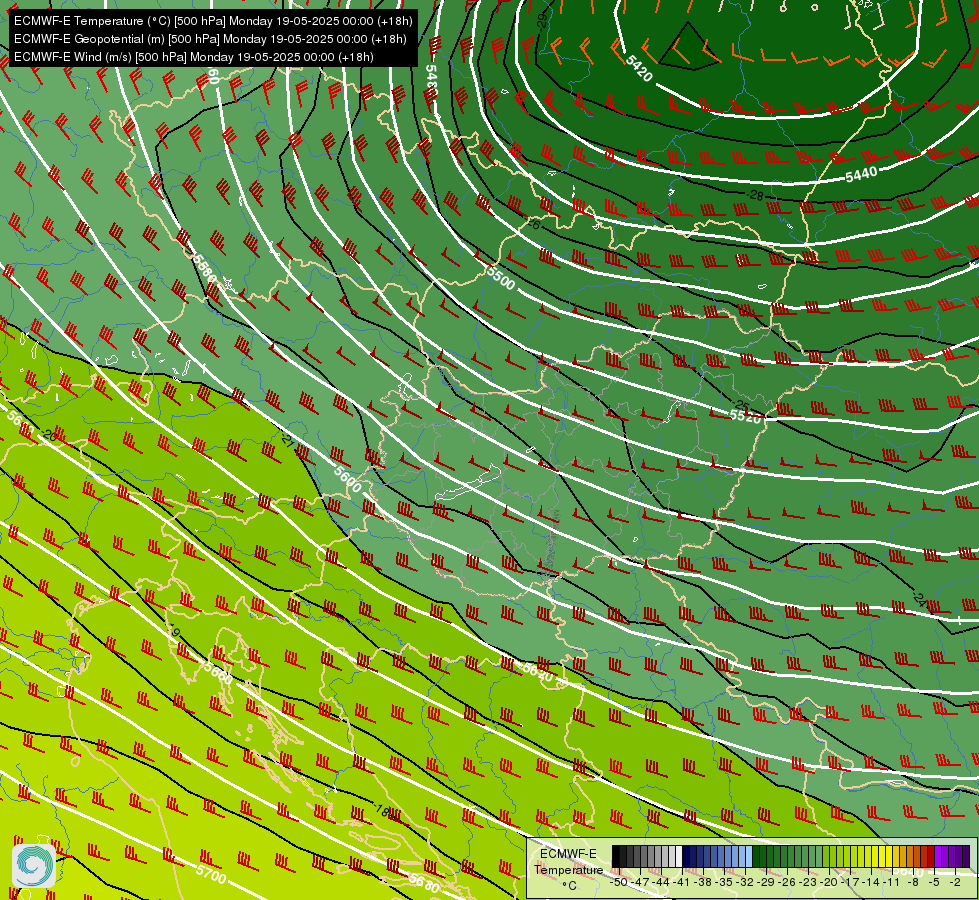Click the -2 tick label in the legend
Screen dimensions: 979x900
click(955, 883)
